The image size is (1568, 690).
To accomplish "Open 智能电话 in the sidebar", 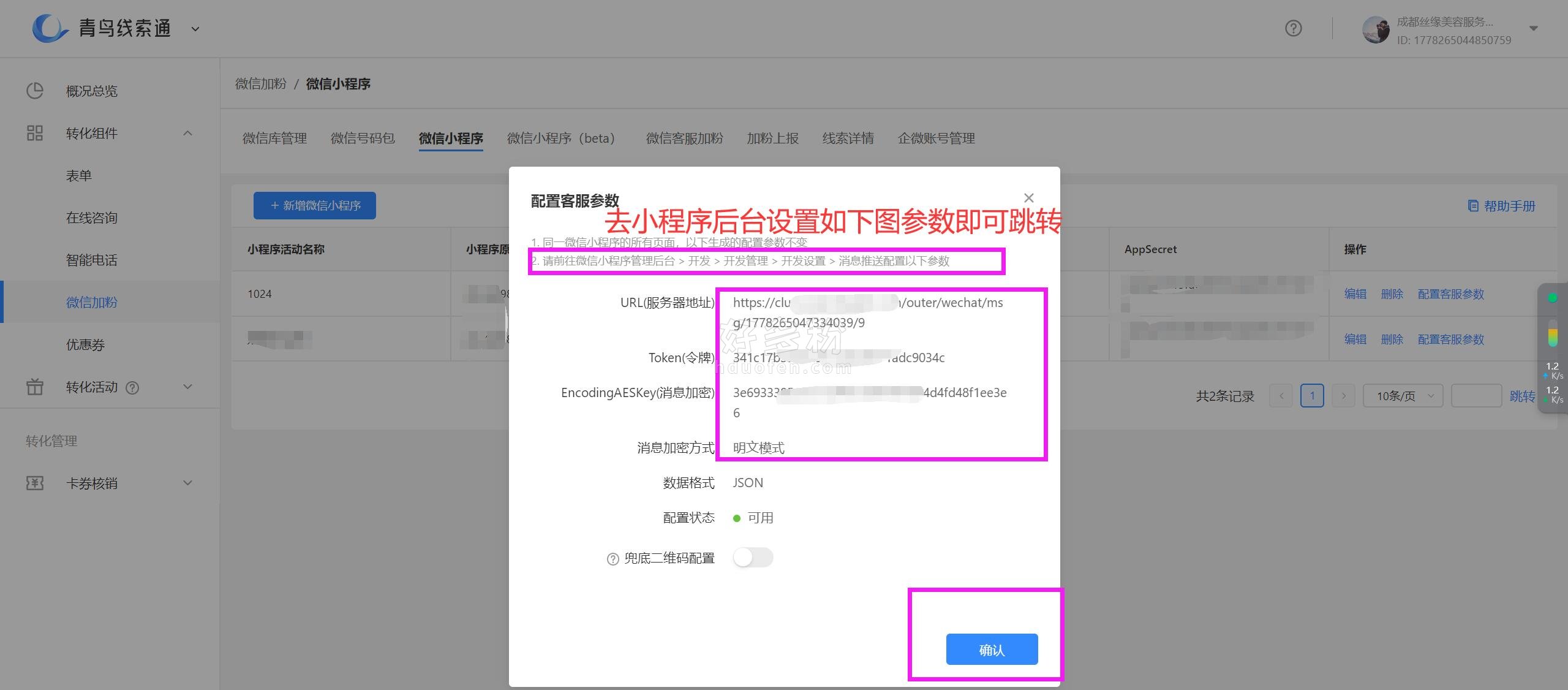I will pos(92,260).
